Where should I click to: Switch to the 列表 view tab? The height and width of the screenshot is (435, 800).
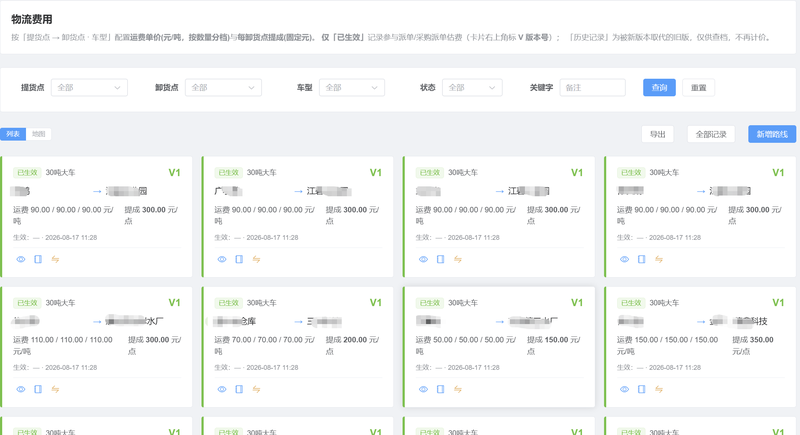click(x=13, y=134)
